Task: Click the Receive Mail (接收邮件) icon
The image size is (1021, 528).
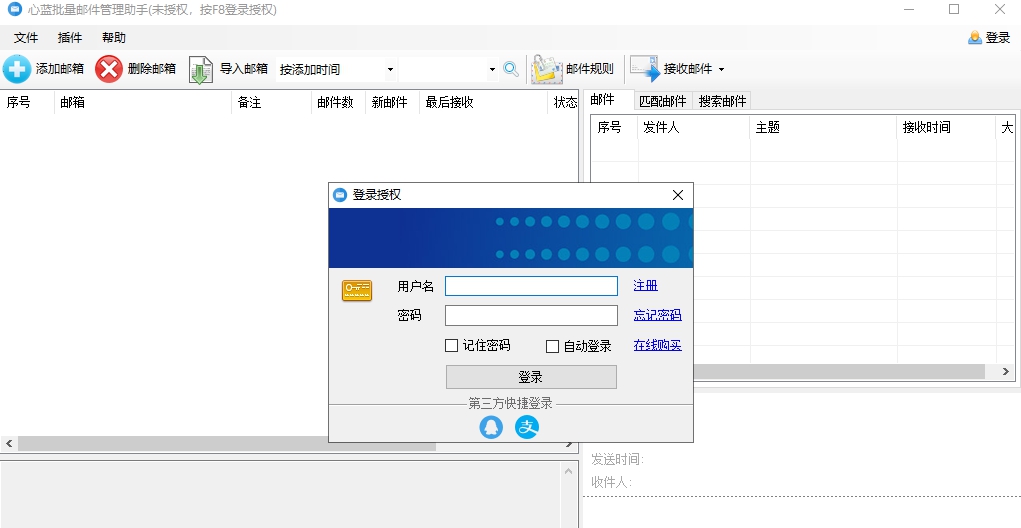Action: tap(645, 69)
